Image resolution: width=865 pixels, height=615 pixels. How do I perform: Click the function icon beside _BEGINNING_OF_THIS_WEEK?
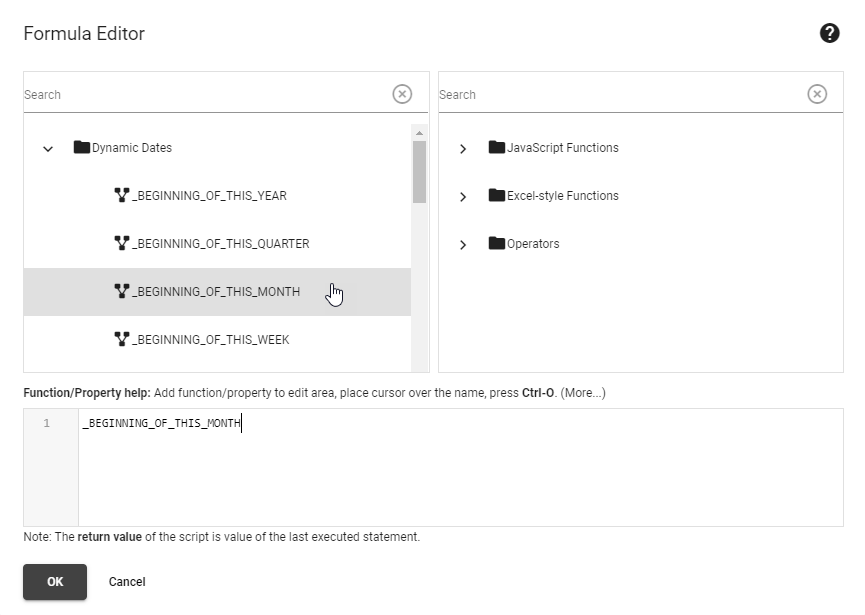120,339
